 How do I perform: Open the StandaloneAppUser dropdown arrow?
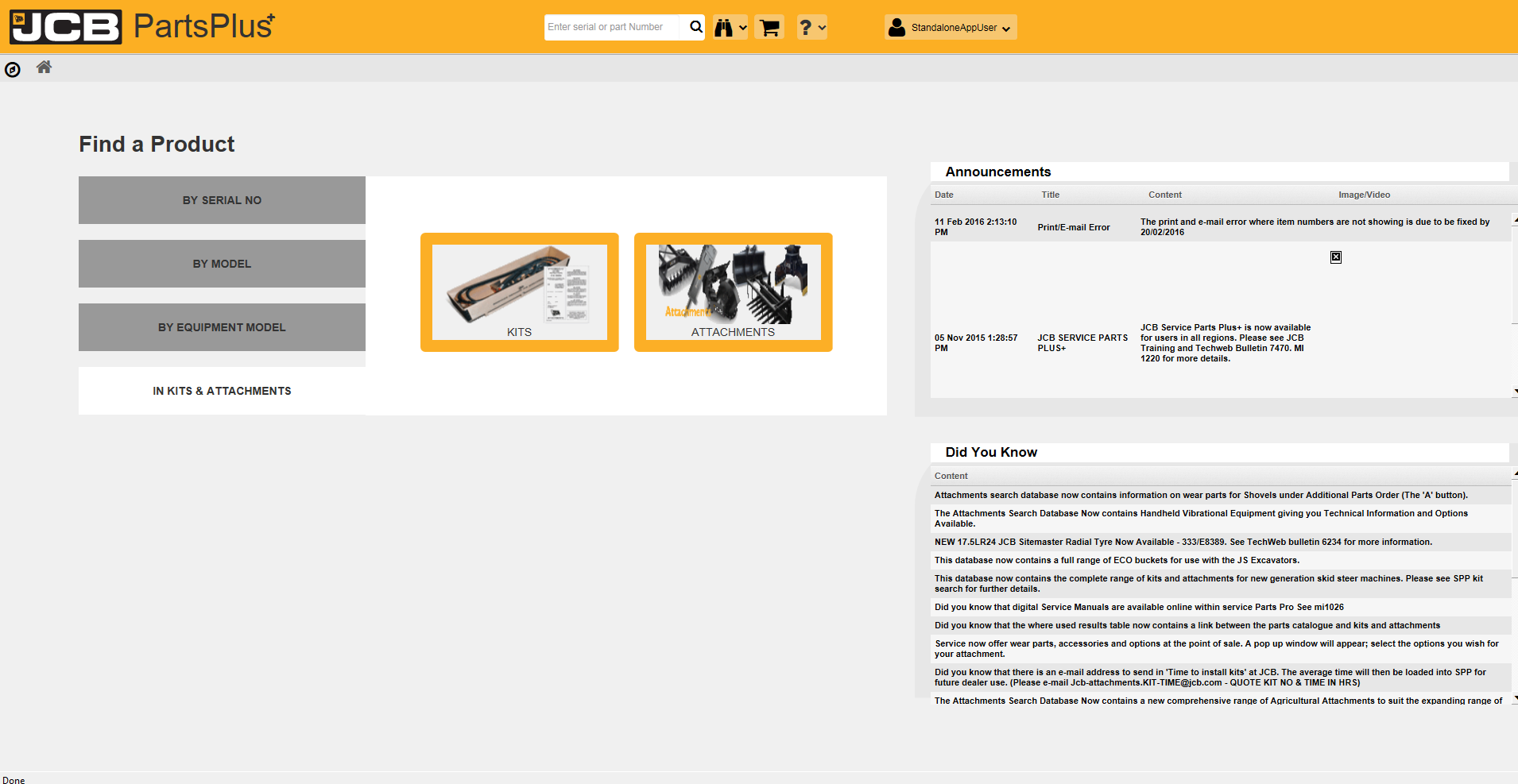point(1006,29)
